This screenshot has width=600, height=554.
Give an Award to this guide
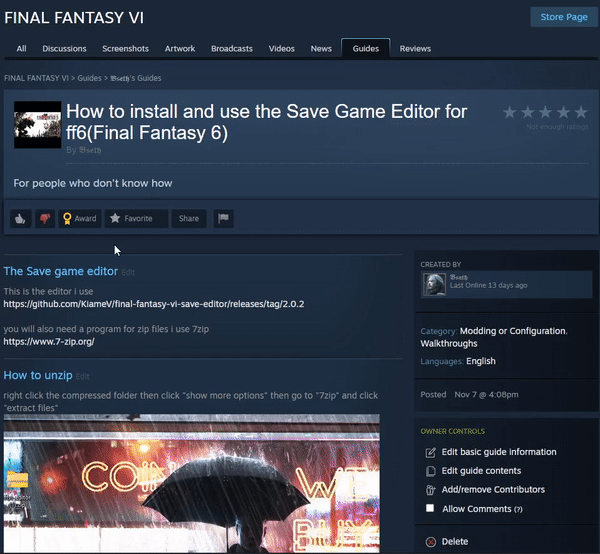(x=80, y=218)
